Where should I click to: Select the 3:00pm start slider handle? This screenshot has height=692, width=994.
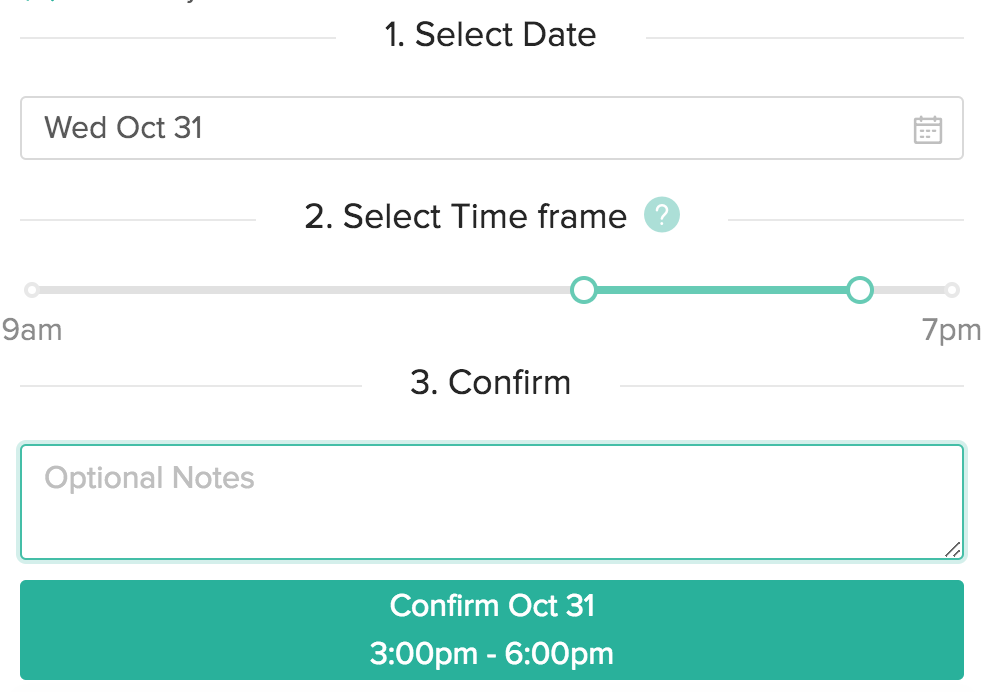pyautogui.click(x=584, y=290)
